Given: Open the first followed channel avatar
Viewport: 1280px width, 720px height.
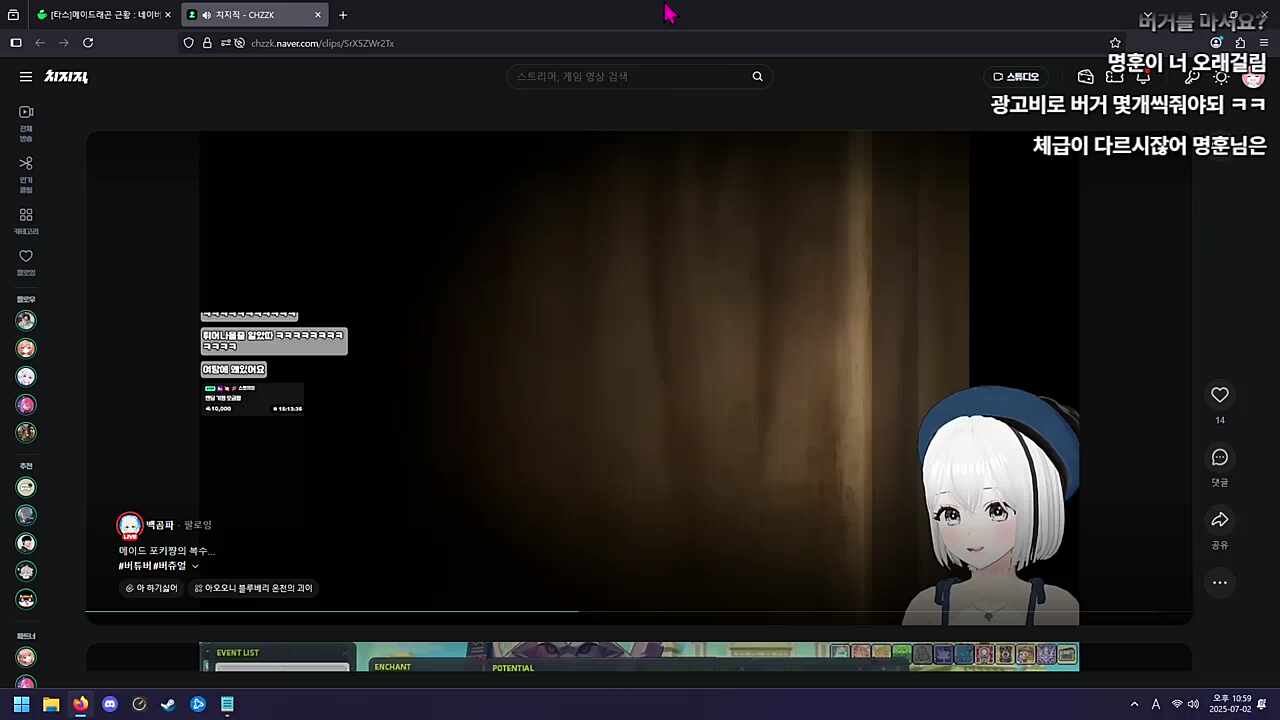Looking at the screenshot, I should pos(26,320).
